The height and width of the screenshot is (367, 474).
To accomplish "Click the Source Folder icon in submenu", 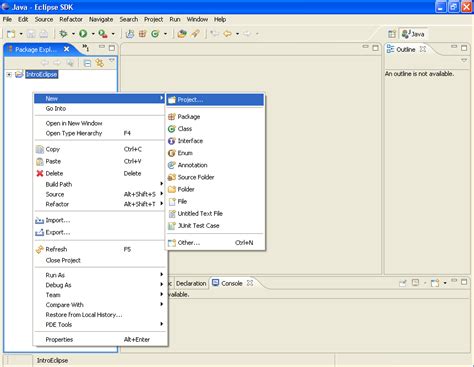I will coord(172,177).
